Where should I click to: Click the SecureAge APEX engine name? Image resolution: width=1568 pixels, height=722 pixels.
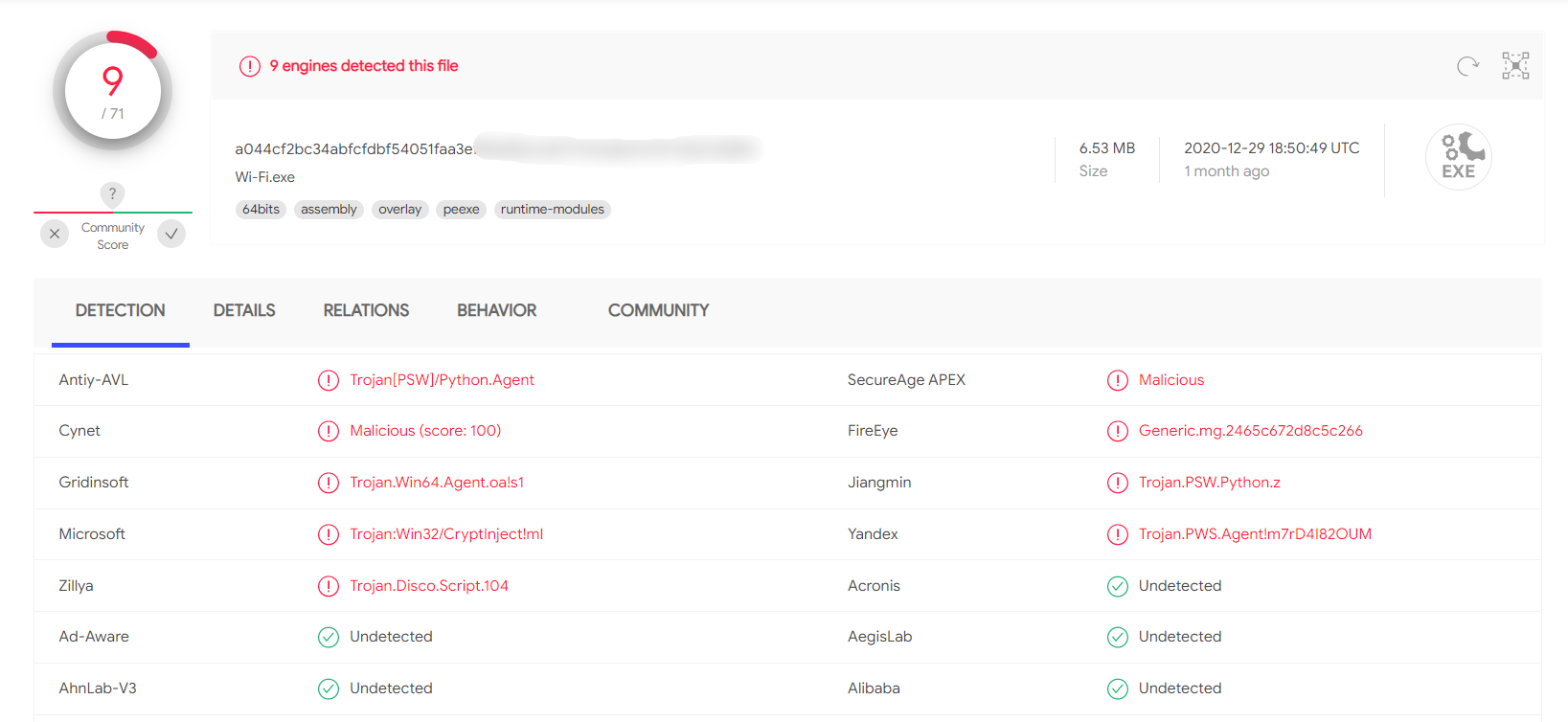(x=906, y=380)
